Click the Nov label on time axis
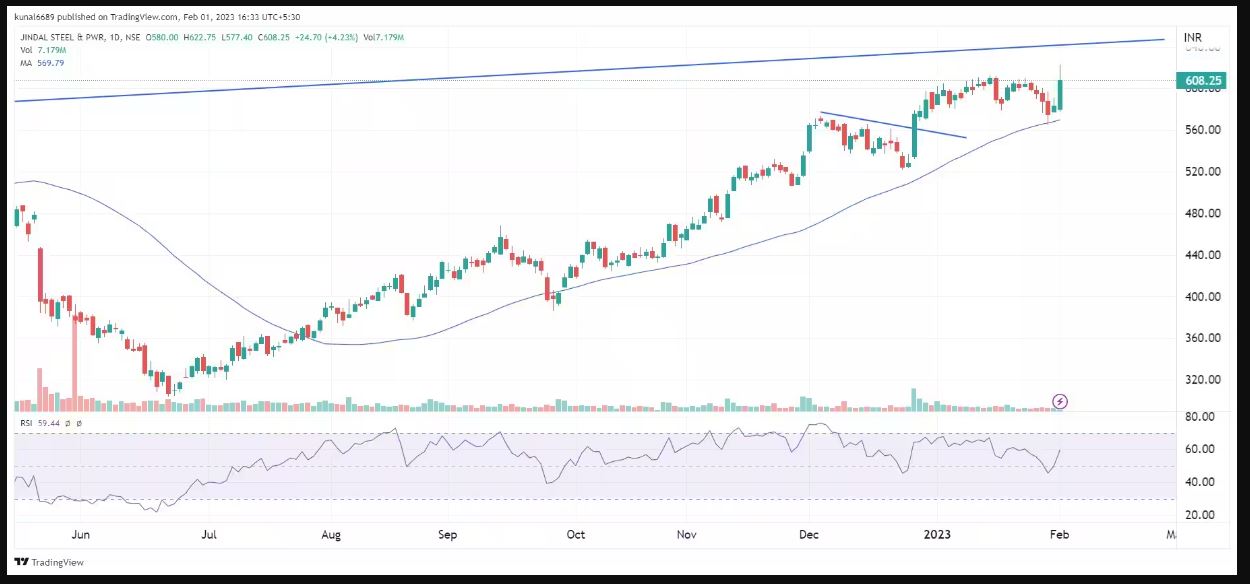 coord(686,535)
